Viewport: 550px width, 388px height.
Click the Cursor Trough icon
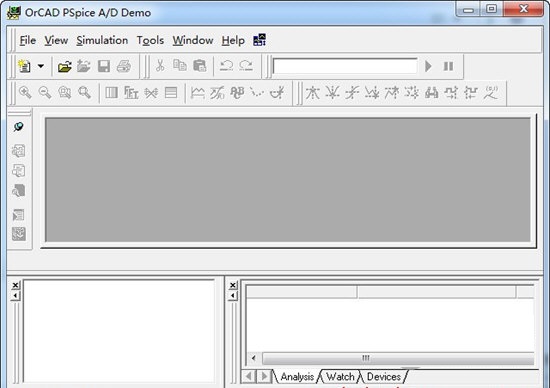coord(332,93)
